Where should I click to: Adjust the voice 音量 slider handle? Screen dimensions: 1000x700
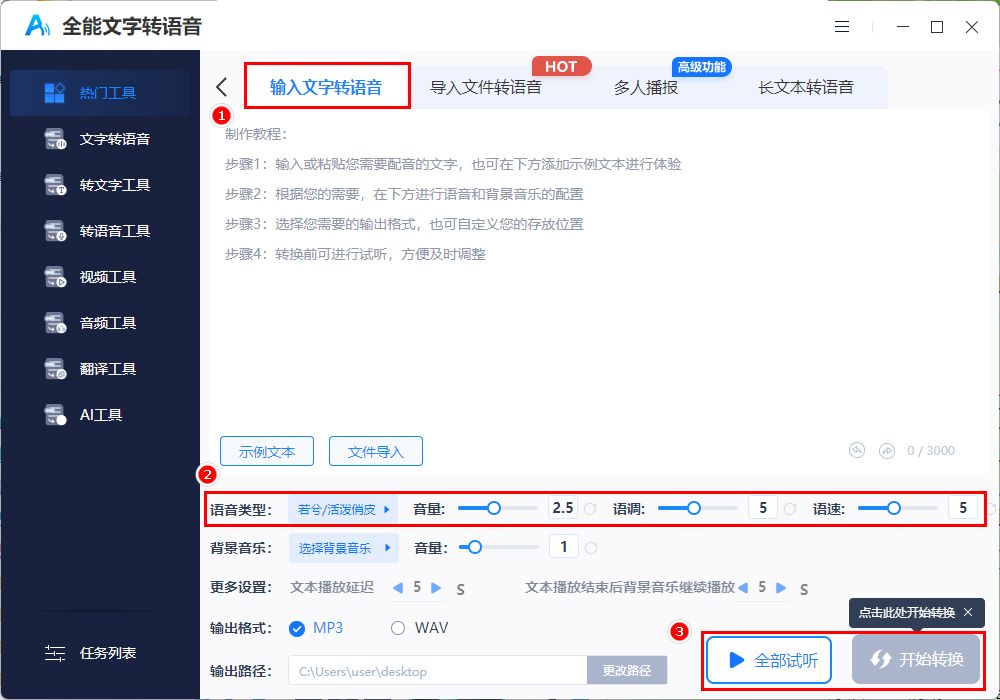(494, 508)
